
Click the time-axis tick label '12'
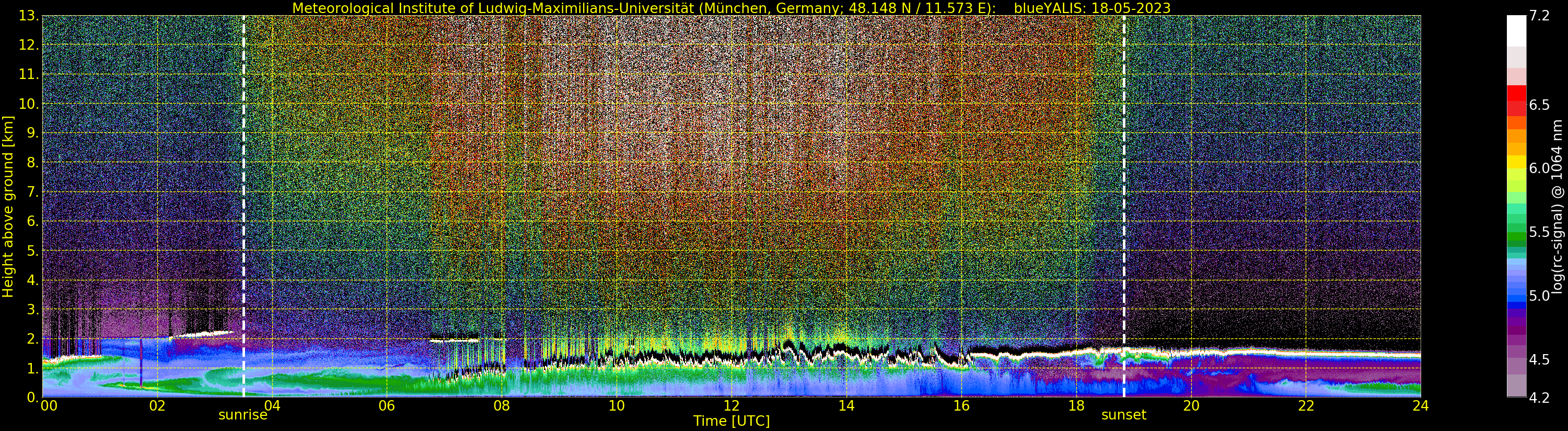click(731, 406)
